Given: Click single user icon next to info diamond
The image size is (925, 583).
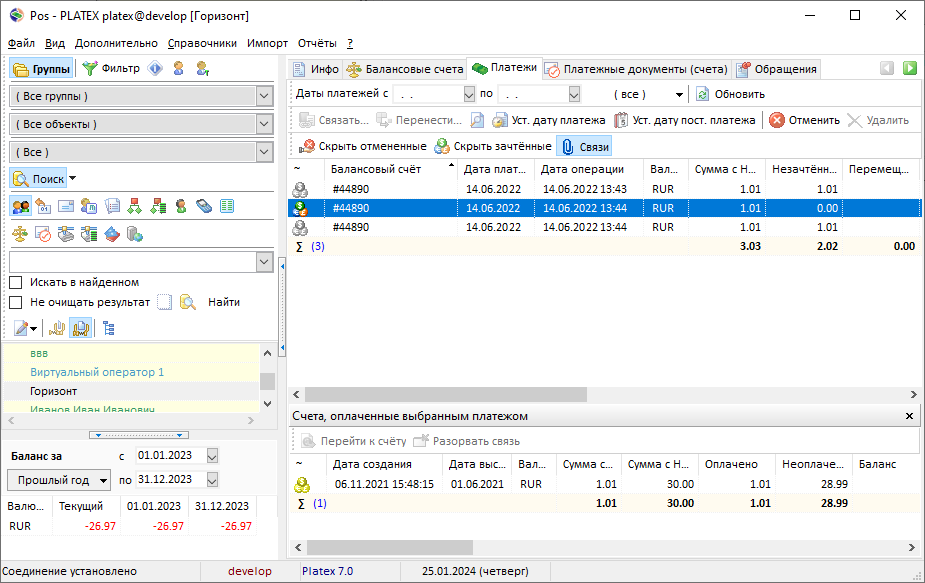Looking at the screenshot, I should click(179, 68).
